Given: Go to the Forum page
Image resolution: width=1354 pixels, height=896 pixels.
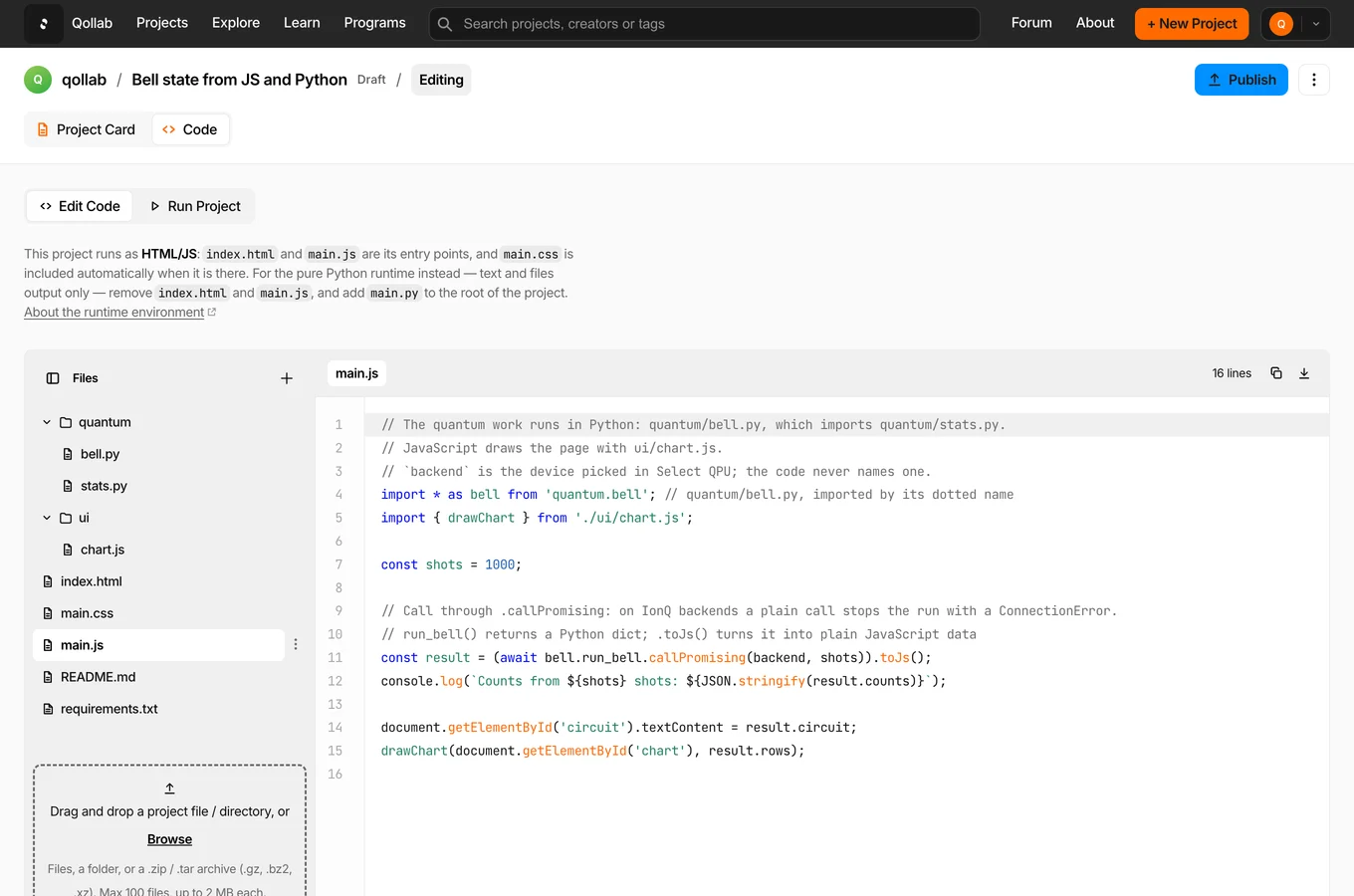Looking at the screenshot, I should (1031, 23).
